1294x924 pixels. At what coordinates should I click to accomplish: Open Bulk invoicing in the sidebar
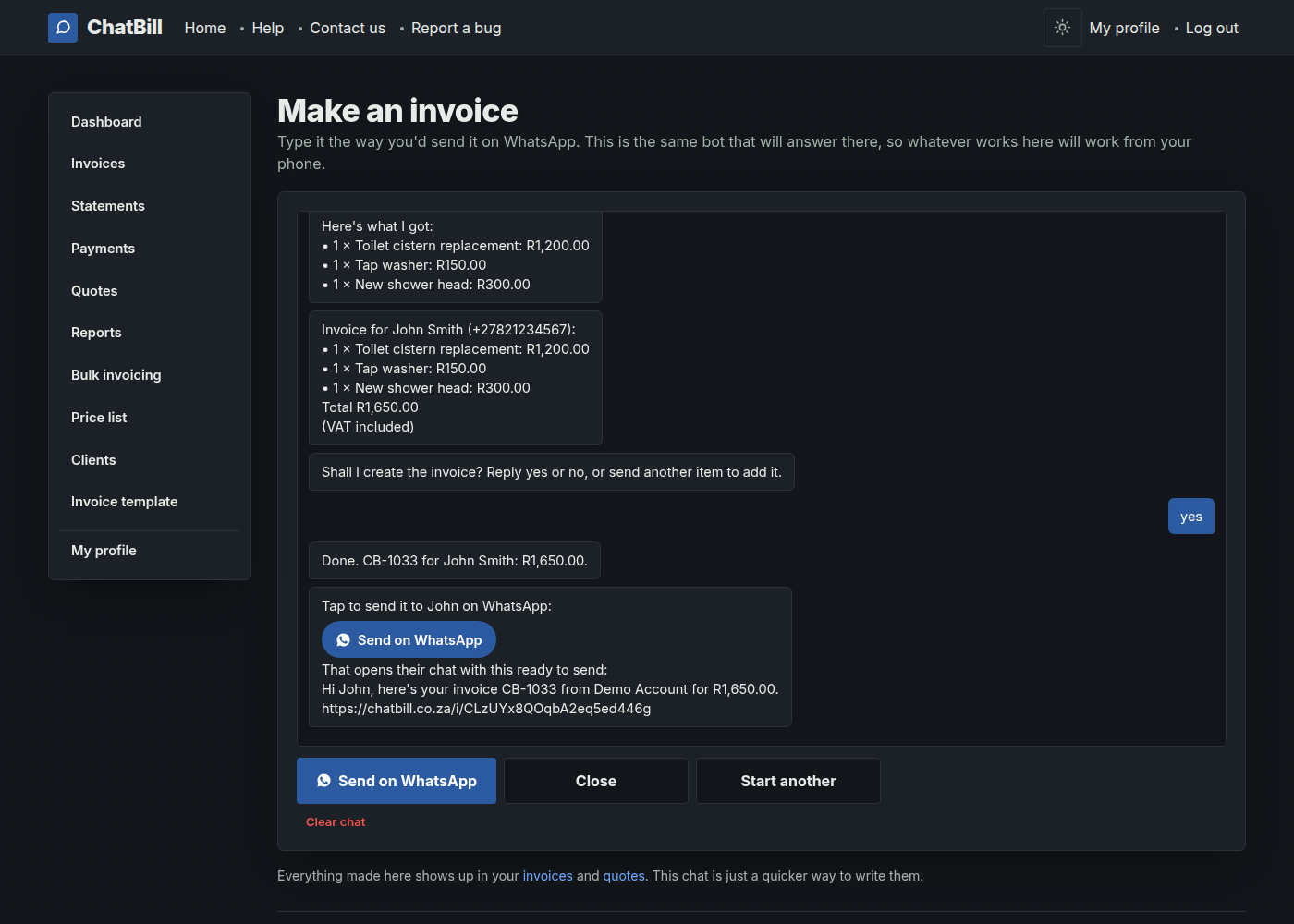[x=150, y=375]
